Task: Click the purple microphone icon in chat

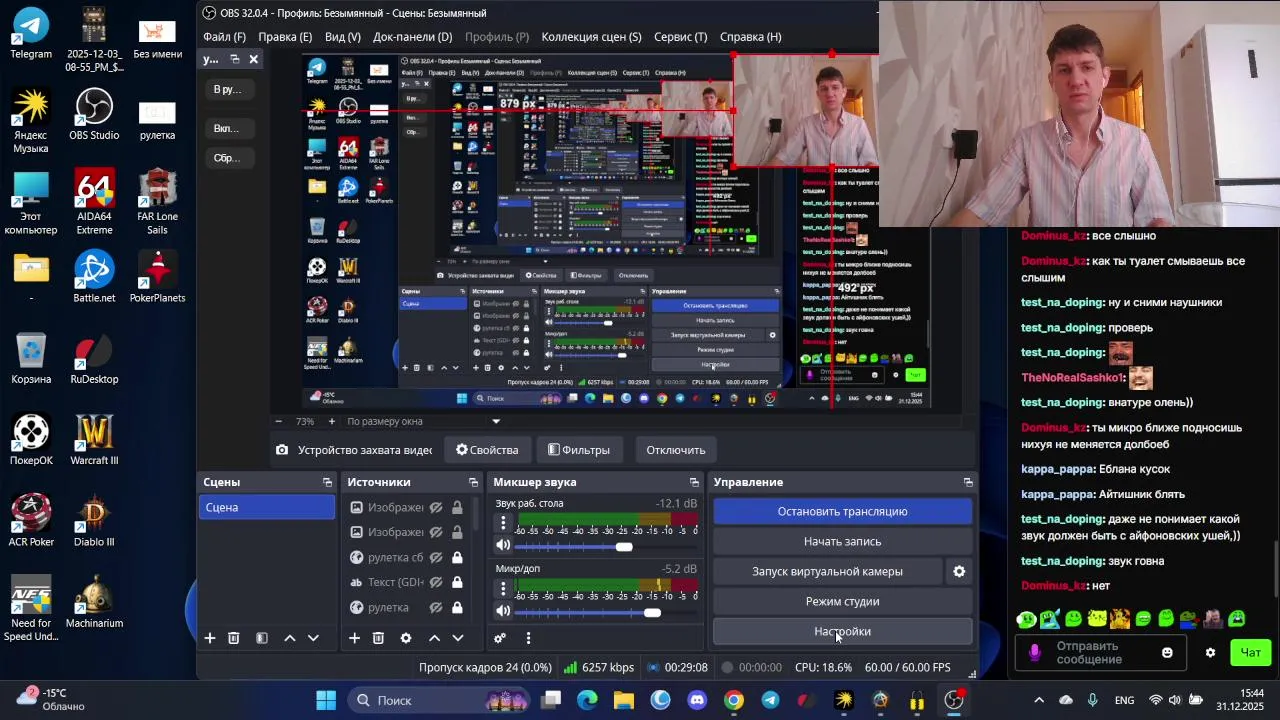Action: [x=1035, y=653]
